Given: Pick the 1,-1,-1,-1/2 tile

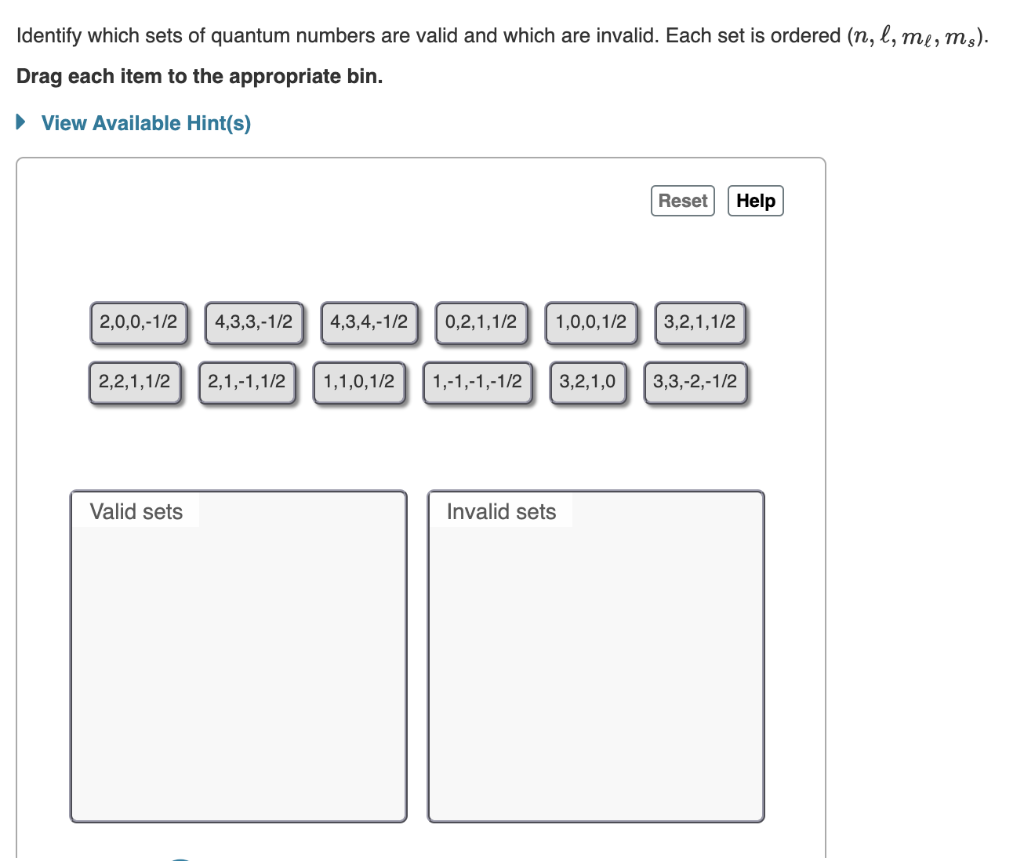Looking at the screenshot, I should 477,381.
